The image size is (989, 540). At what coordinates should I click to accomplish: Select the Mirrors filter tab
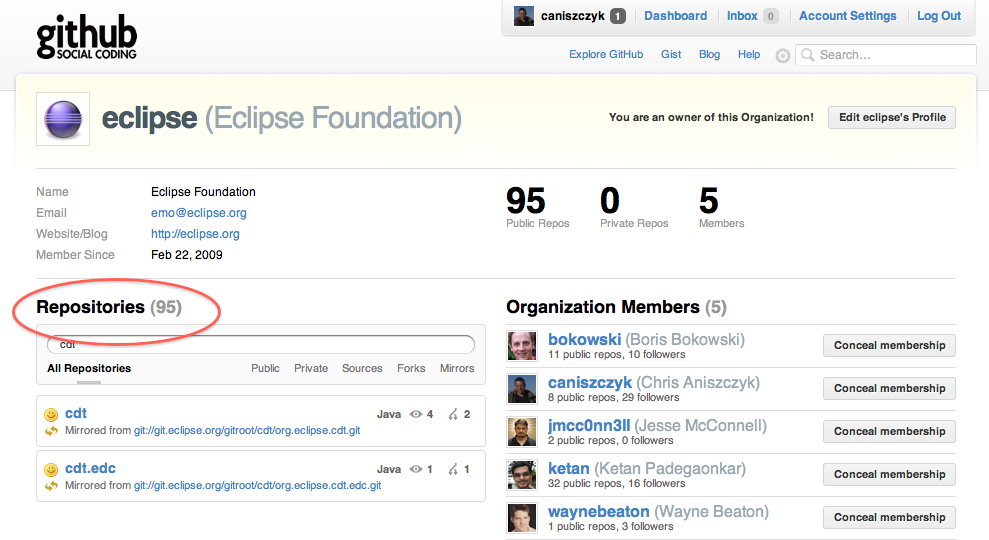point(457,368)
